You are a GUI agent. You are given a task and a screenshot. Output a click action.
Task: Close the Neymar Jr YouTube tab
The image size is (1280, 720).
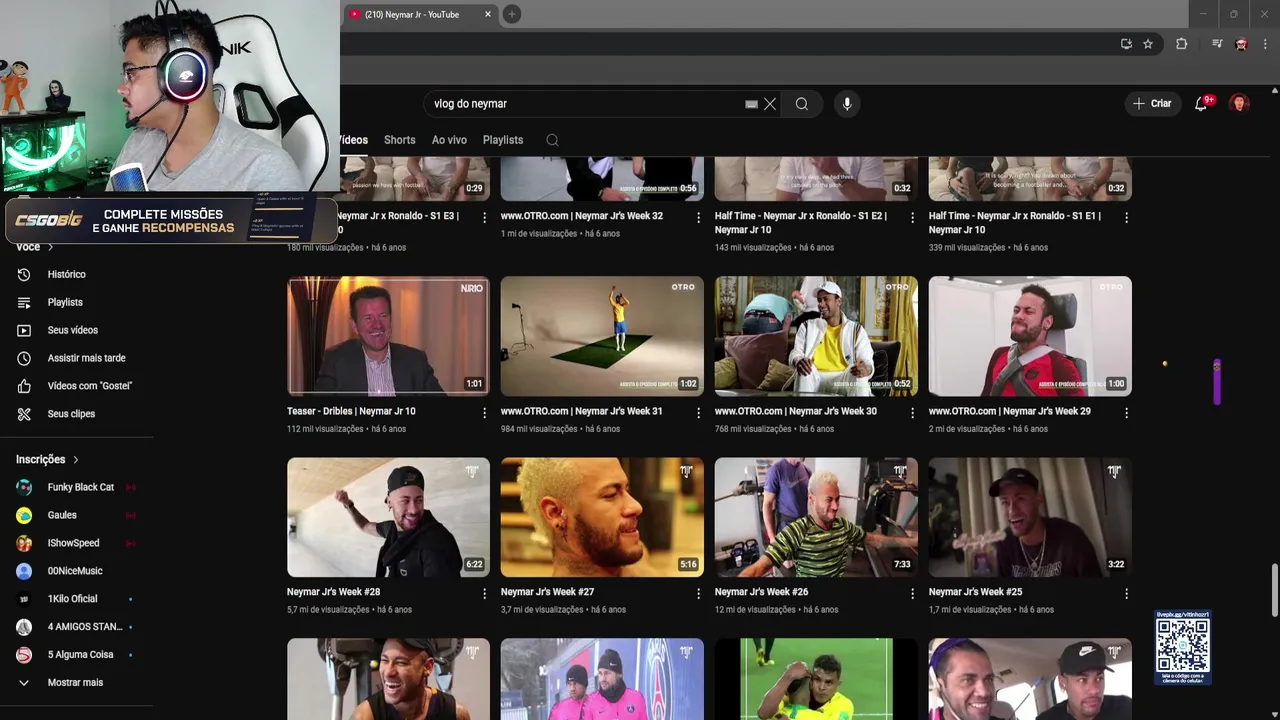(488, 14)
